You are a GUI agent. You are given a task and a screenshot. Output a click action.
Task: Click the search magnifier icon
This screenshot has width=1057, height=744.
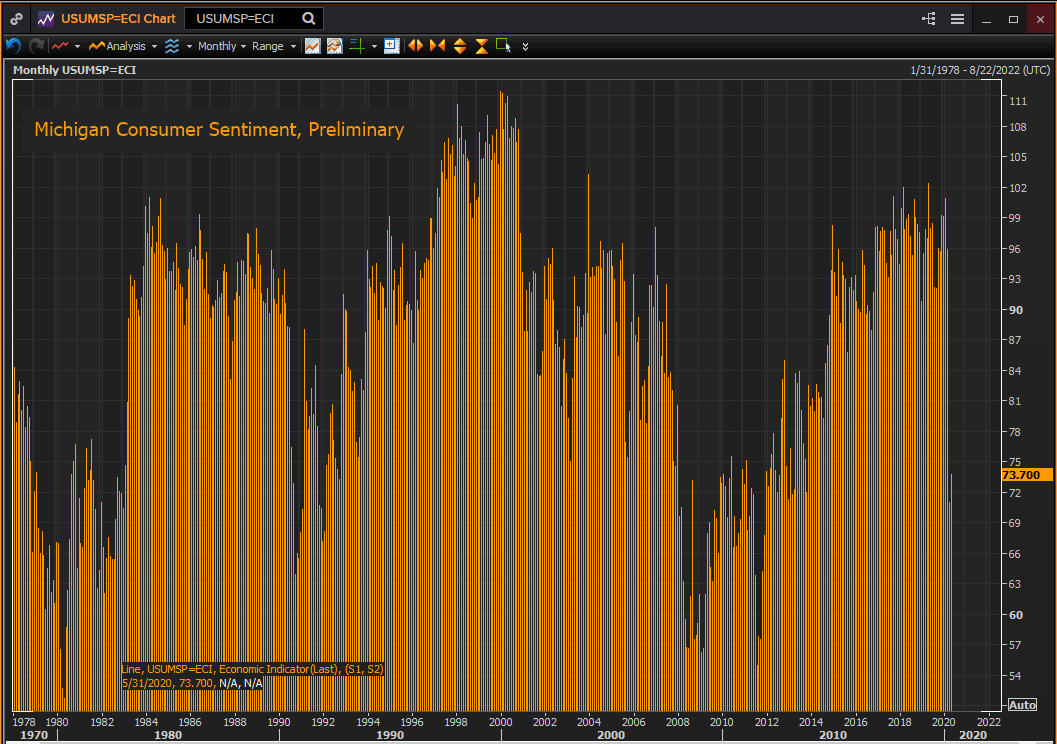click(x=309, y=18)
